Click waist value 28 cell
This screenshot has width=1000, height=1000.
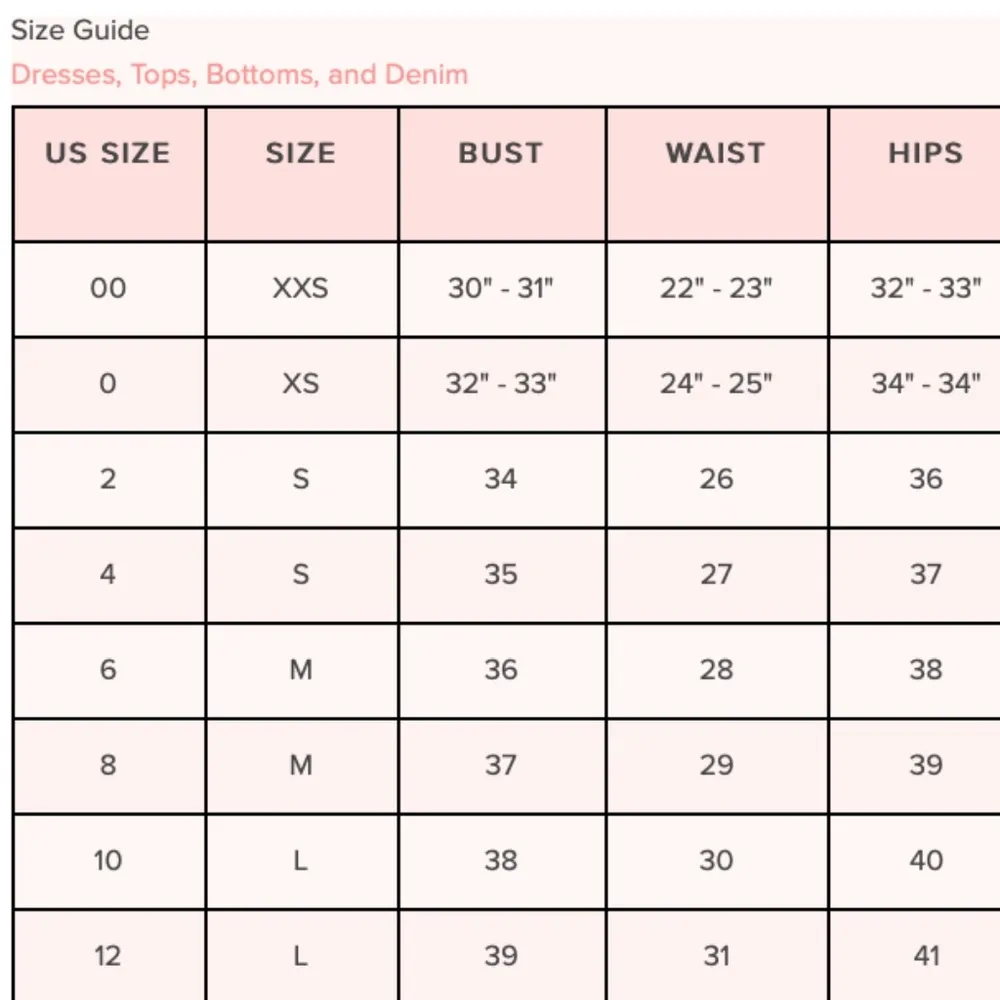(716, 670)
